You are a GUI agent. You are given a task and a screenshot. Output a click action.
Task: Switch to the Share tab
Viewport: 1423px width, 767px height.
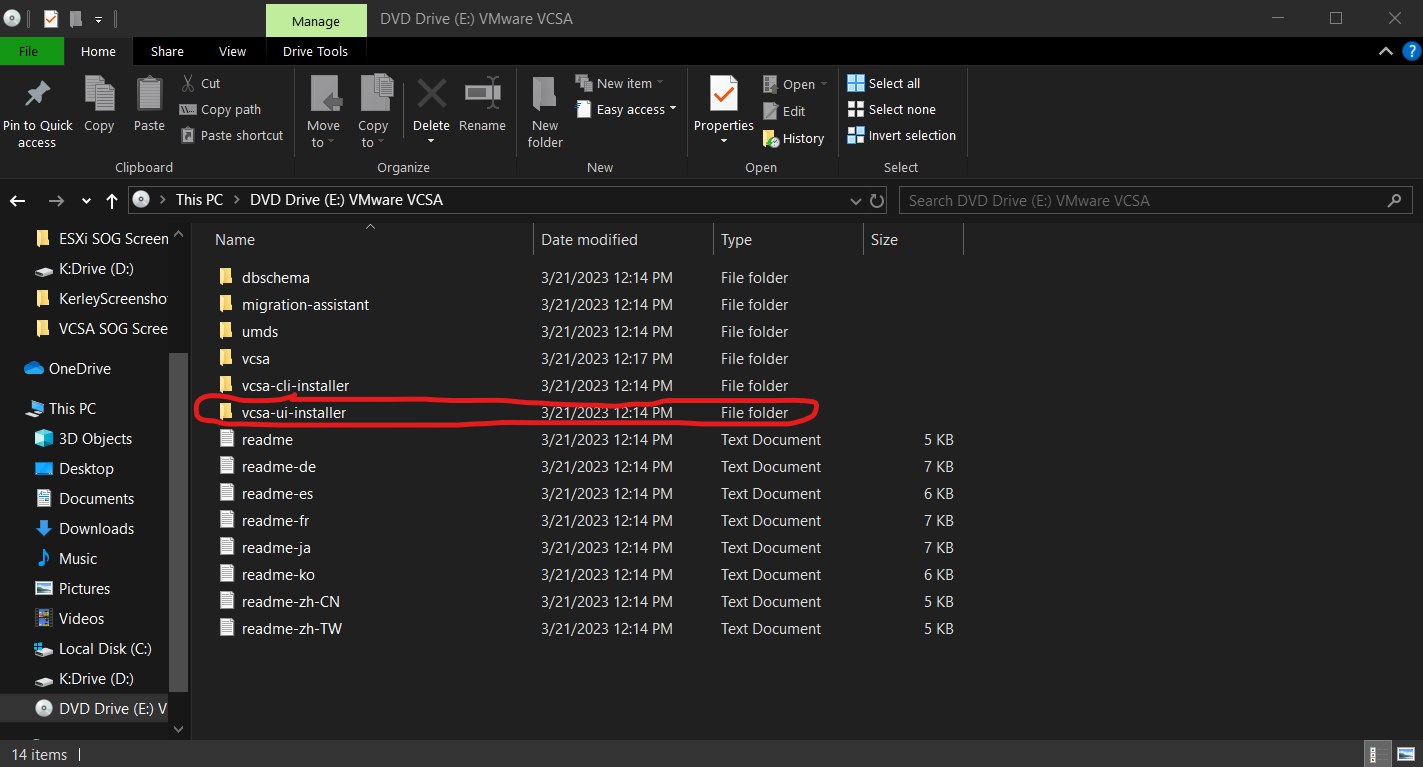coord(167,52)
